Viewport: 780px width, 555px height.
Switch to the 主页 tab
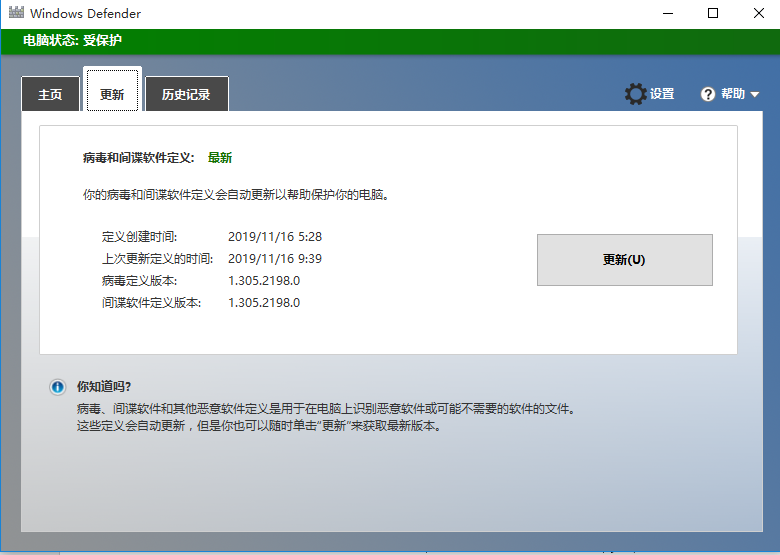(50, 94)
